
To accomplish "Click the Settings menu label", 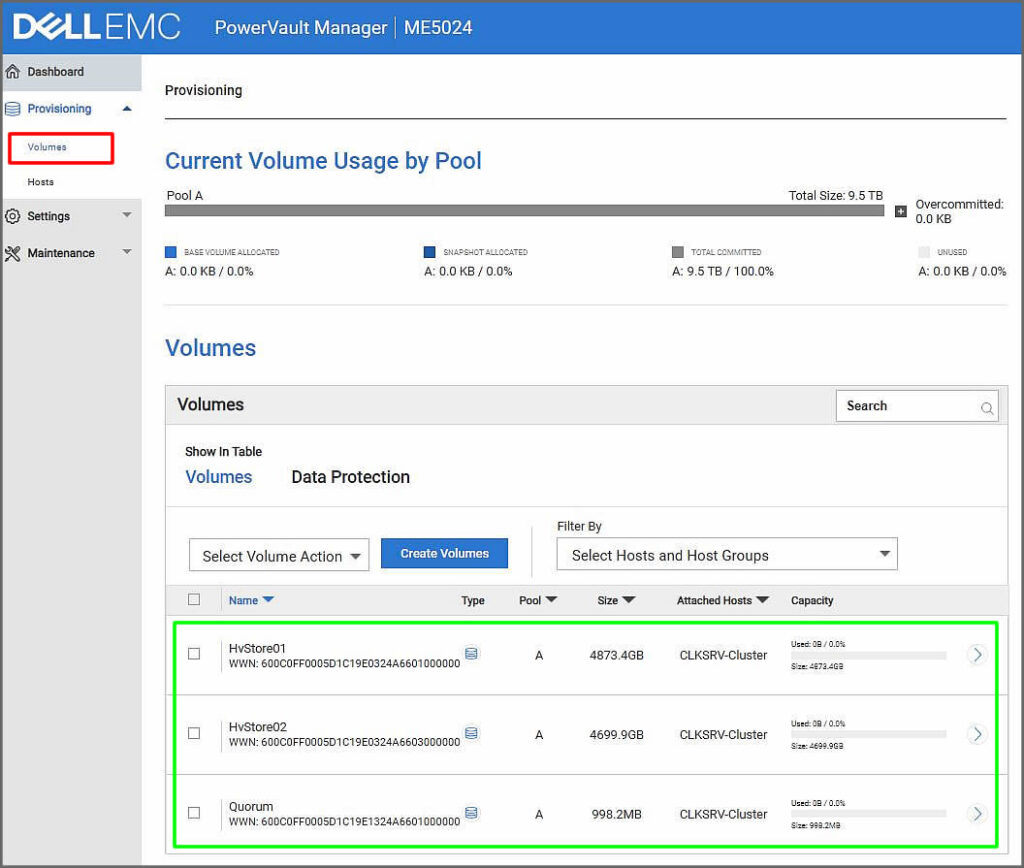I will click(48, 216).
